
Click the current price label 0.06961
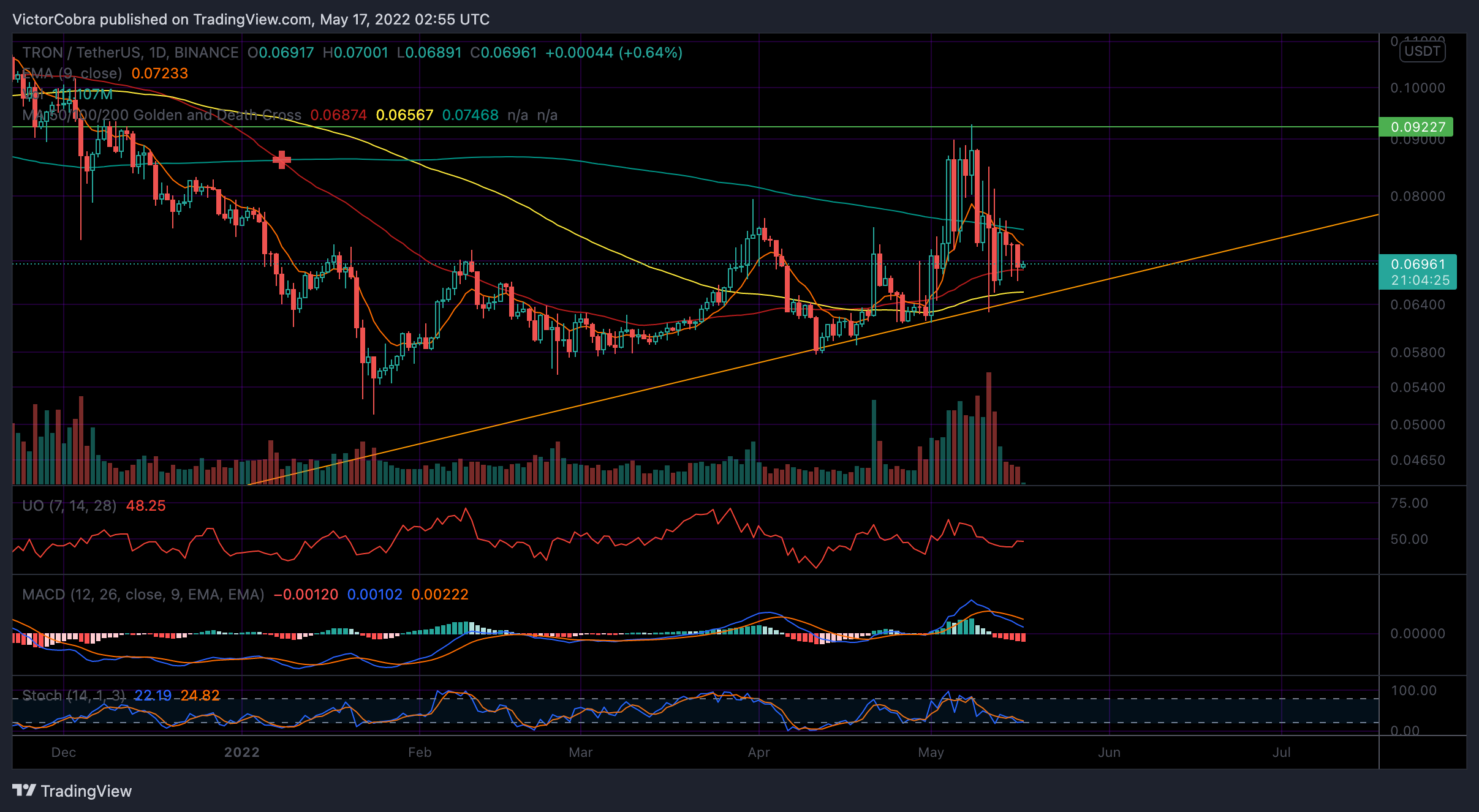click(1418, 264)
